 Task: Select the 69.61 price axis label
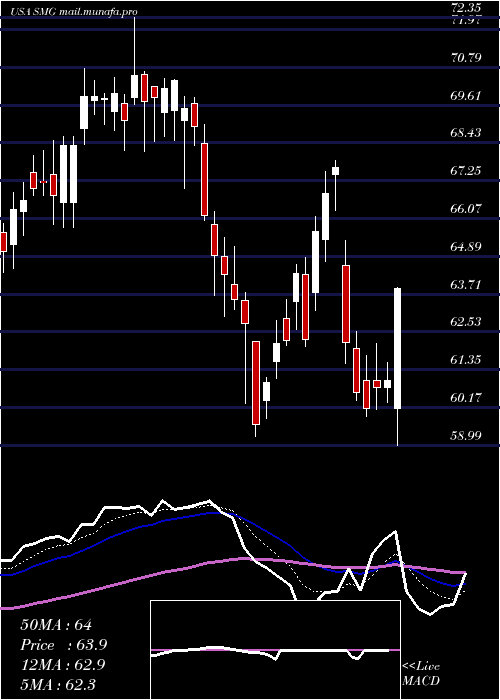464,95
